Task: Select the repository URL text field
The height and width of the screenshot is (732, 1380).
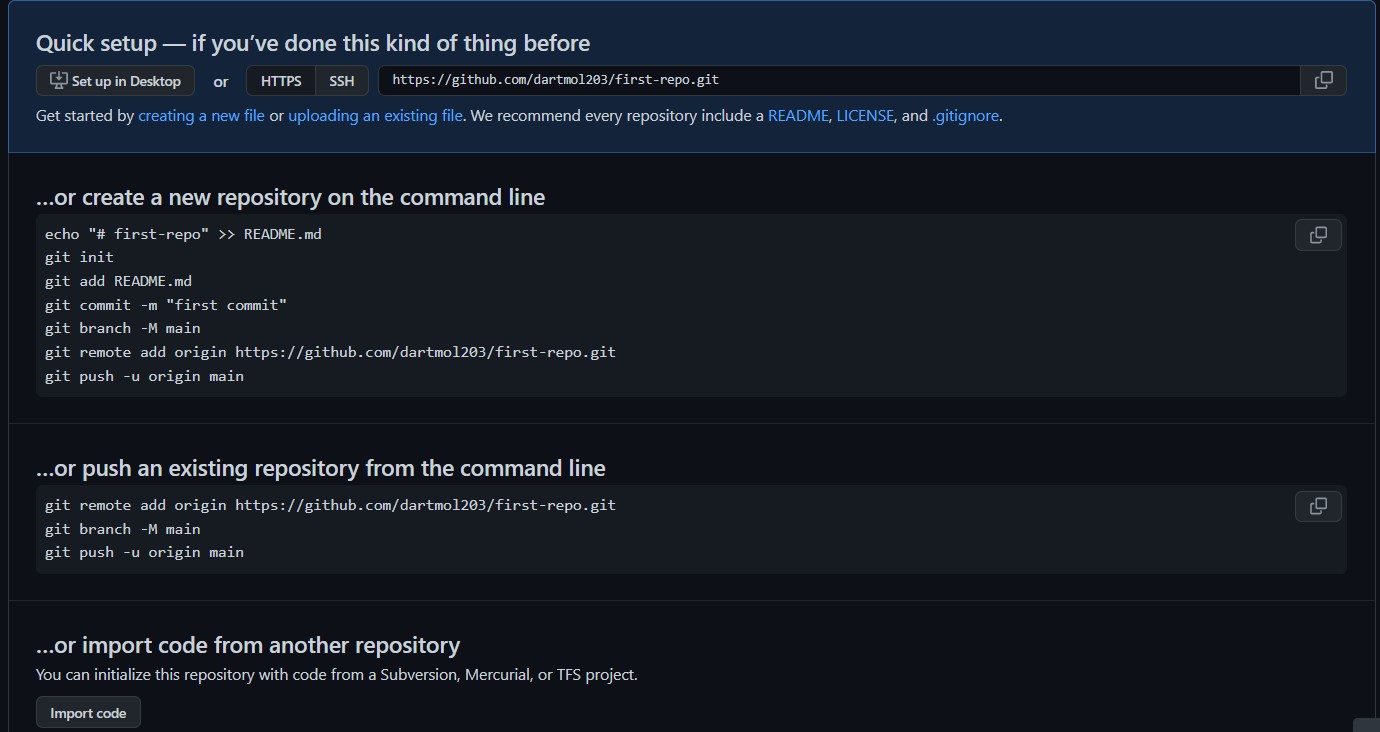Action: 839,81
